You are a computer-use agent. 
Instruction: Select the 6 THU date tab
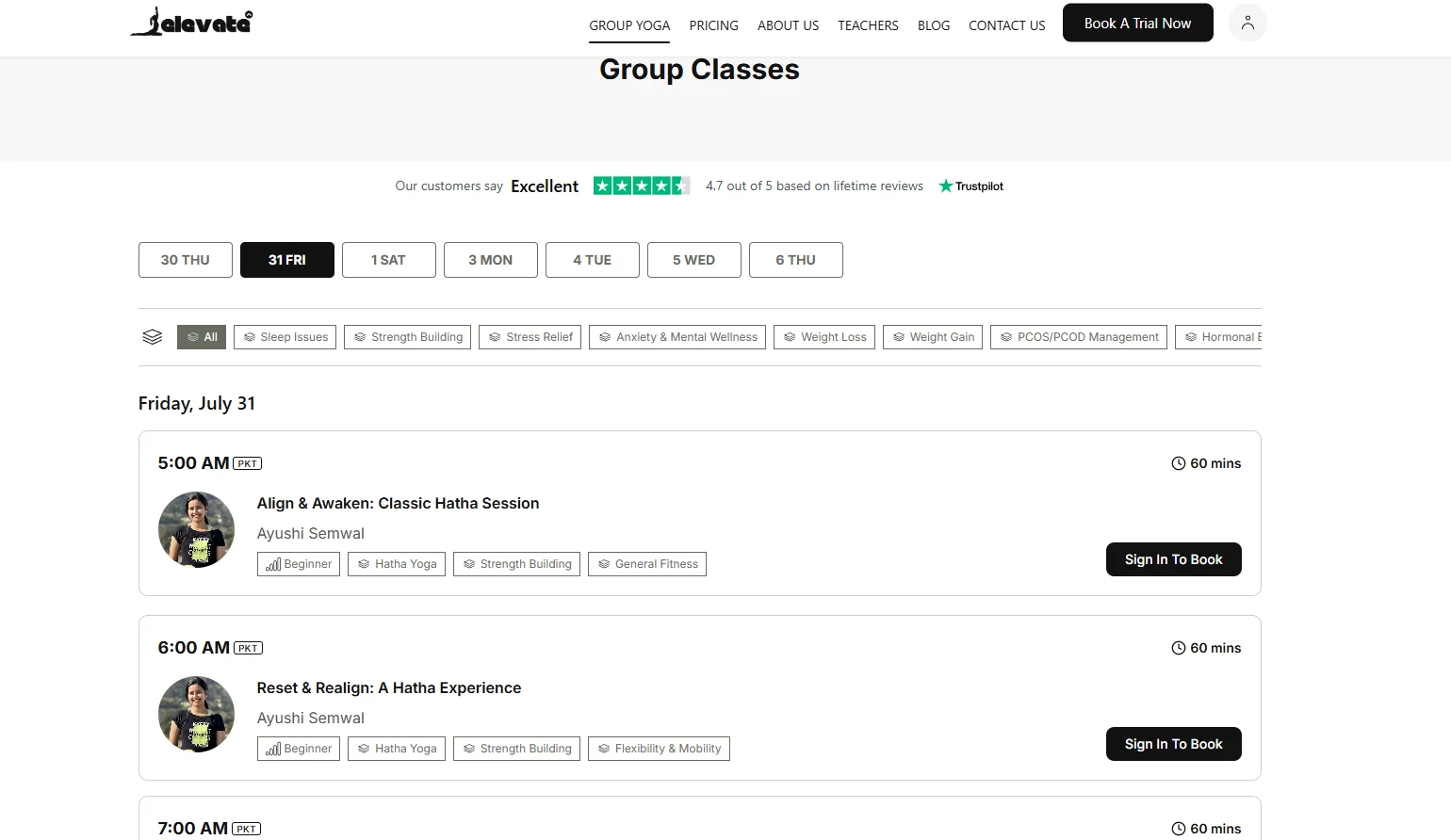click(x=795, y=260)
